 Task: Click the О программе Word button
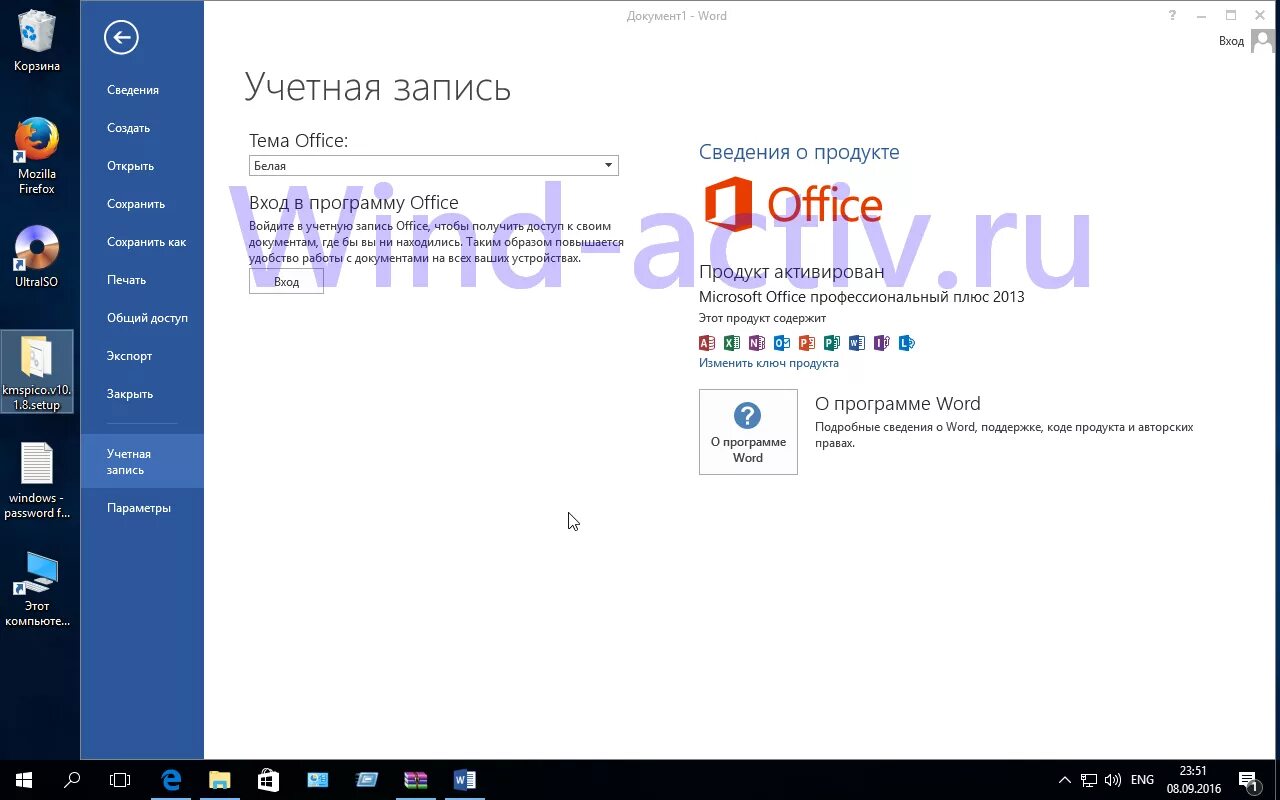[x=748, y=432]
